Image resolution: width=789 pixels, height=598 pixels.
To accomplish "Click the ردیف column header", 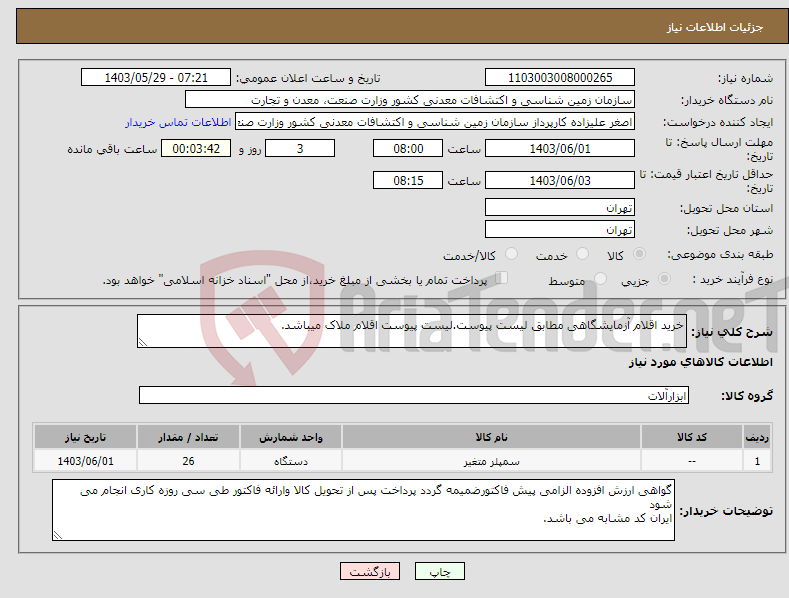I will pyautogui.click(x=757, y=437).
